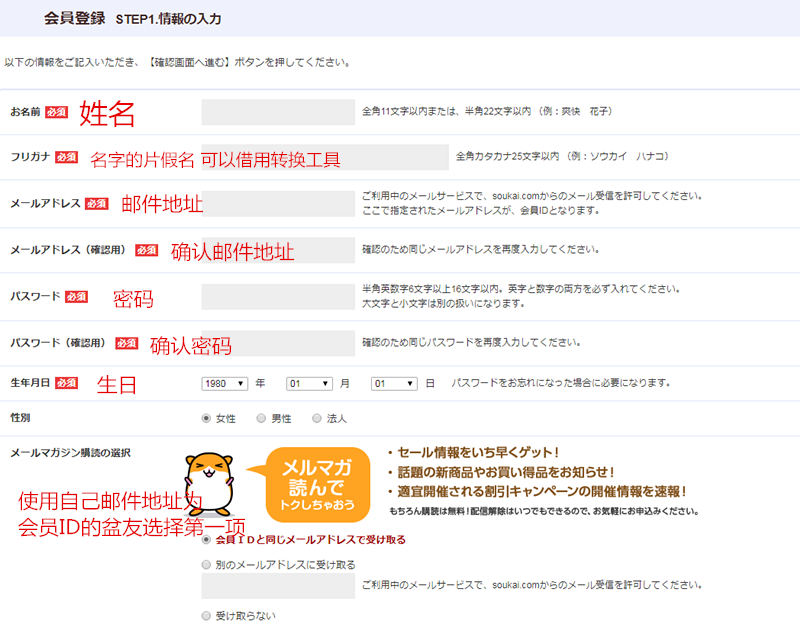Select the 女性 gender radio button
Viewport: 800px width, 627px height.
coord(206,418)
